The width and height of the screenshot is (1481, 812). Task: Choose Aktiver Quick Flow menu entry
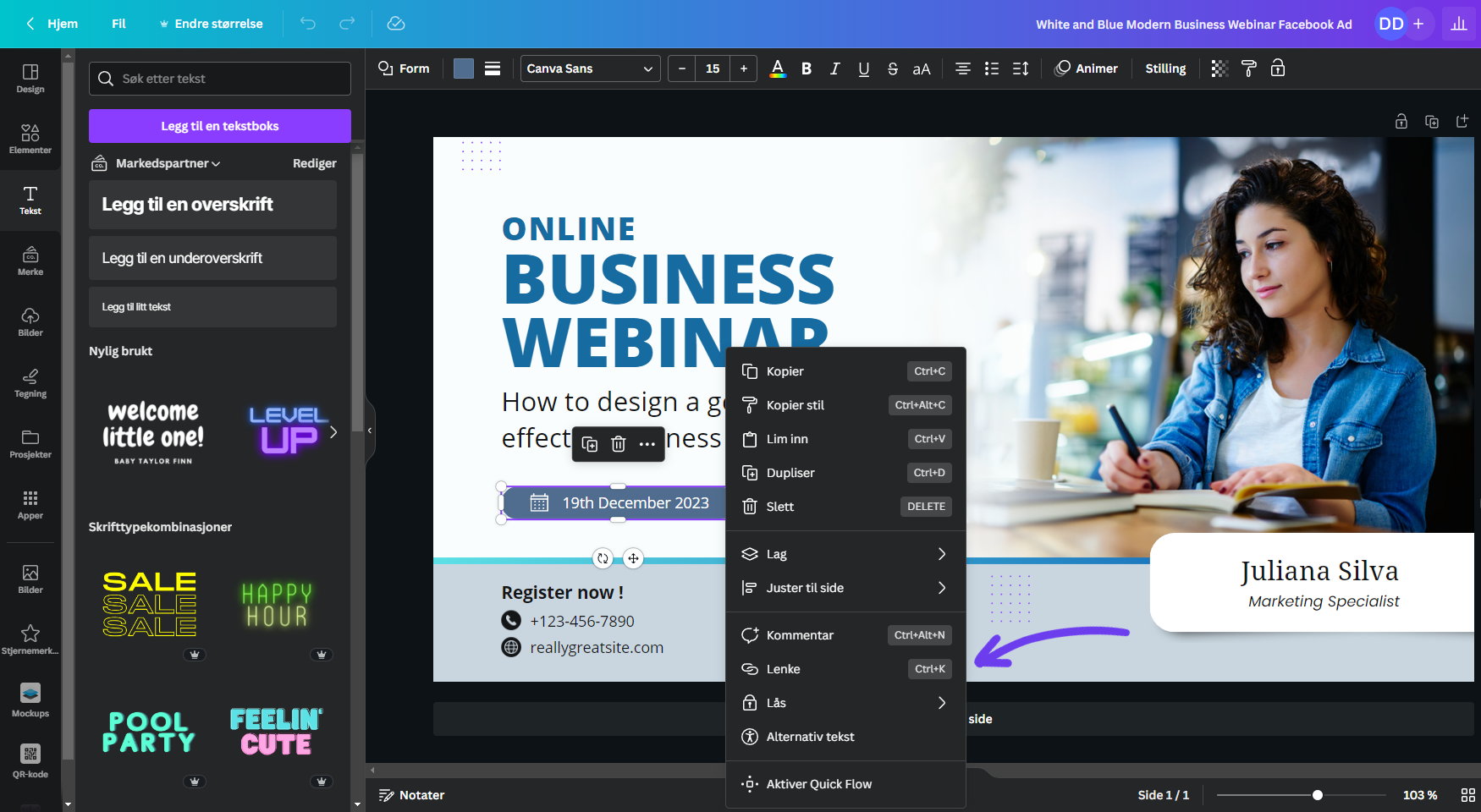pos(845,784)
